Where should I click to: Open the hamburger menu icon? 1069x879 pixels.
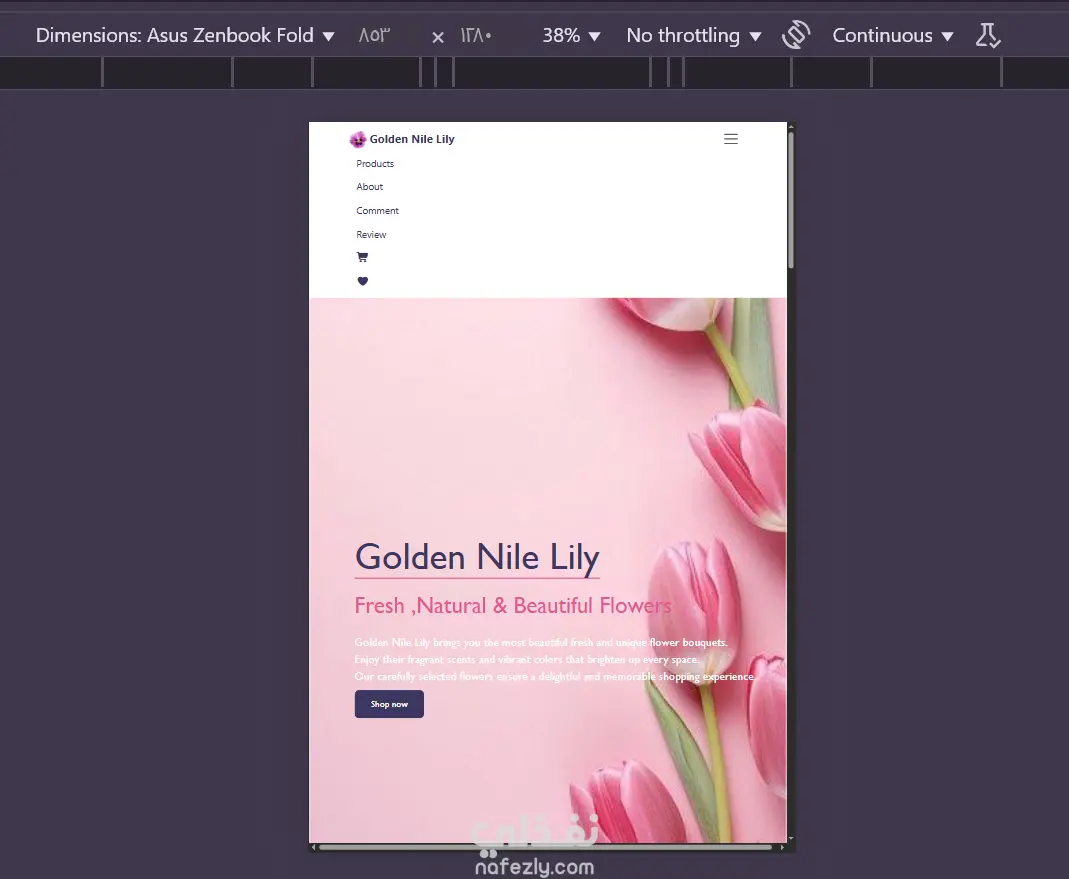coord(730,139)
